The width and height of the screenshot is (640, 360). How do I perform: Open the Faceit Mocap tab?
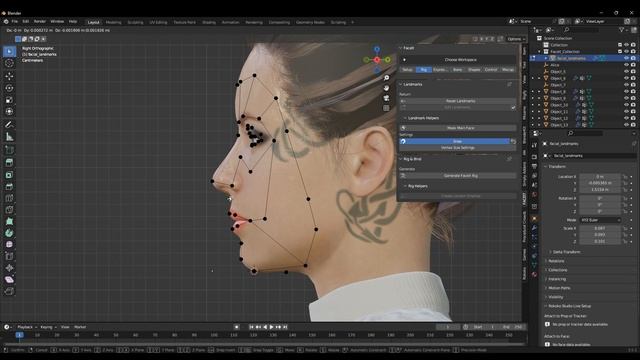pyautogui.click(x=508, y=70)
